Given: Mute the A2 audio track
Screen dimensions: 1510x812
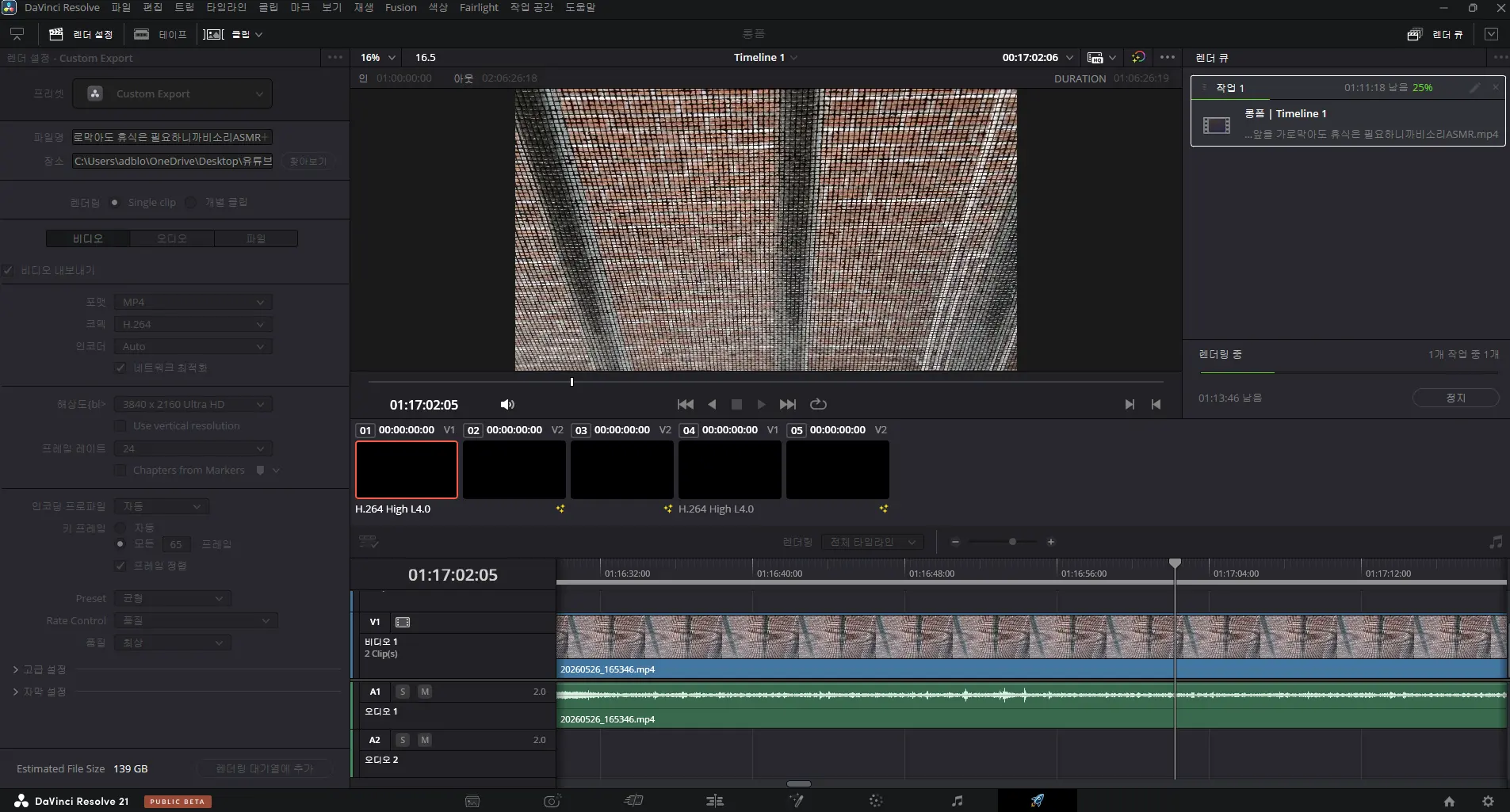Looking at the screenshot, I should click(425, 740).
